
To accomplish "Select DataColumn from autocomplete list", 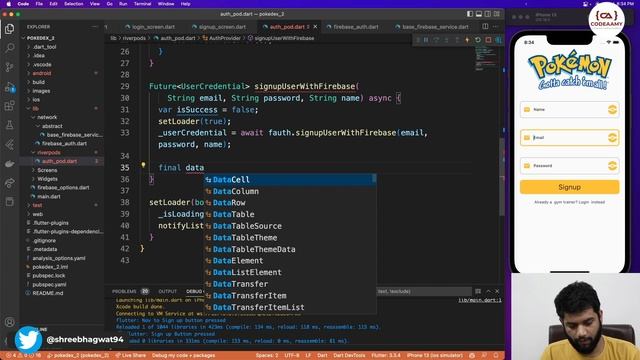I will tap(290, 191).
